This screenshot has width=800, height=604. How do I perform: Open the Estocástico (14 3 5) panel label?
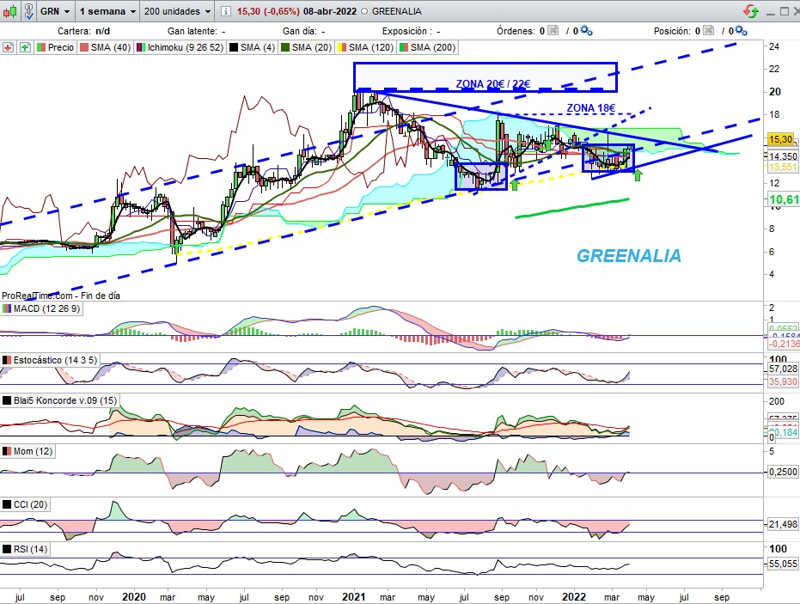click(x=49, y=360)
